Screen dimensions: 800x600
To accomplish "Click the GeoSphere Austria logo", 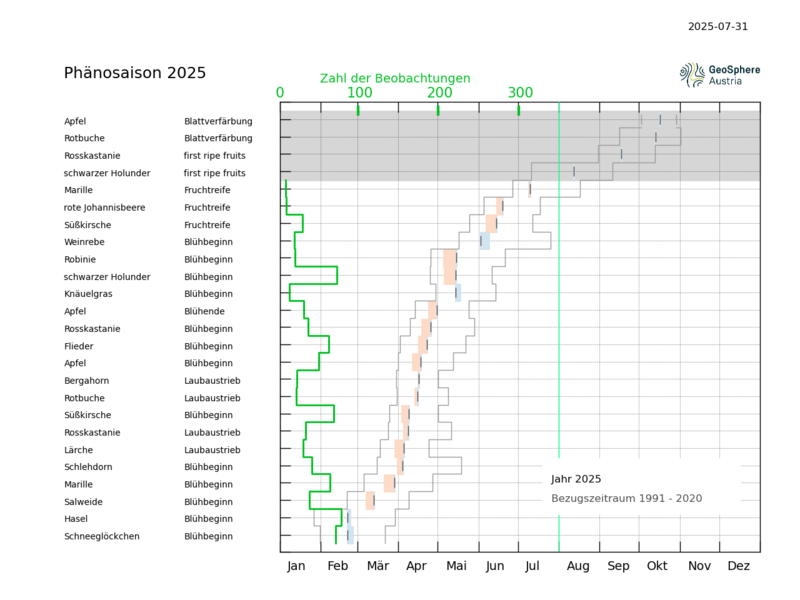I will point(720,75).
